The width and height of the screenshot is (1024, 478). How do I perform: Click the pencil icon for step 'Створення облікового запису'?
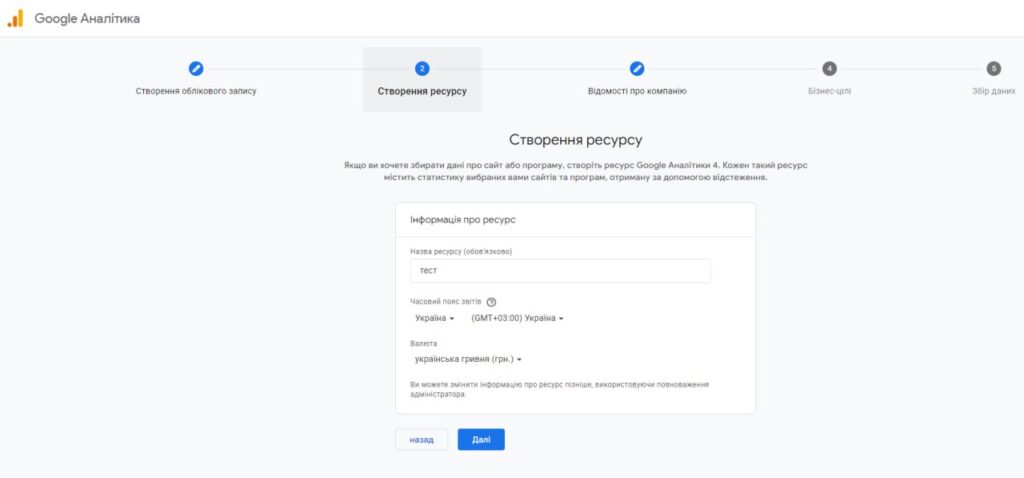[x=196, y=68]
